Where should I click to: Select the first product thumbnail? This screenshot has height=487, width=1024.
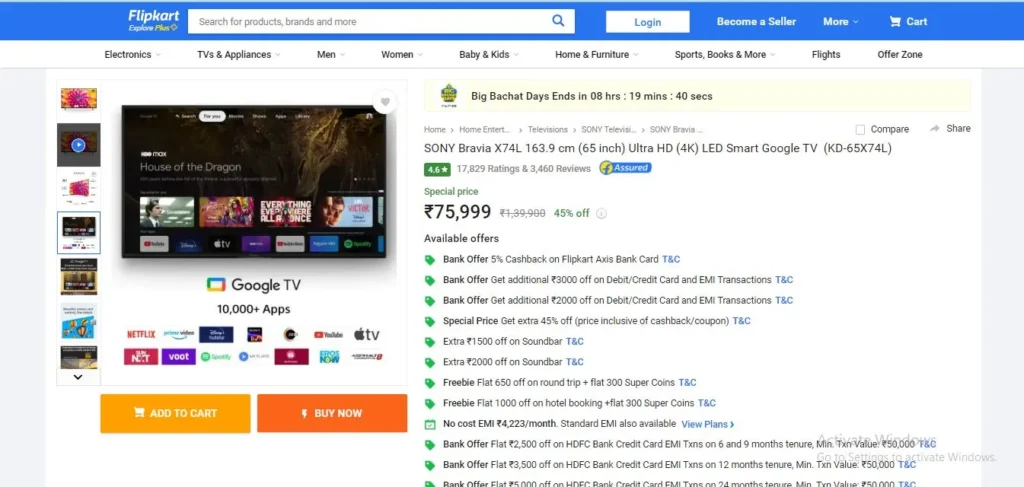[x=78, y=100]
